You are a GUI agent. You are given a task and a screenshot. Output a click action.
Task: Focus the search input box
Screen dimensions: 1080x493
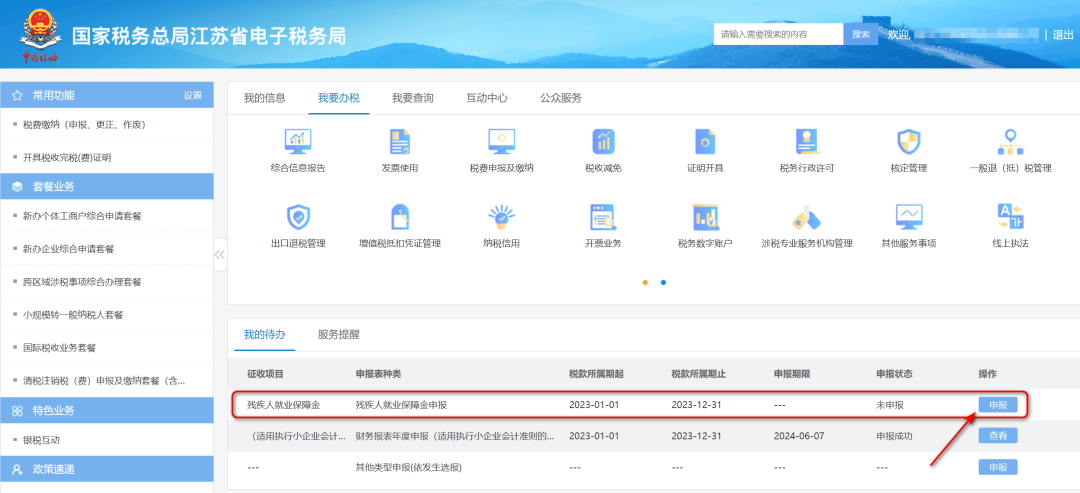[x=778, y=34]
